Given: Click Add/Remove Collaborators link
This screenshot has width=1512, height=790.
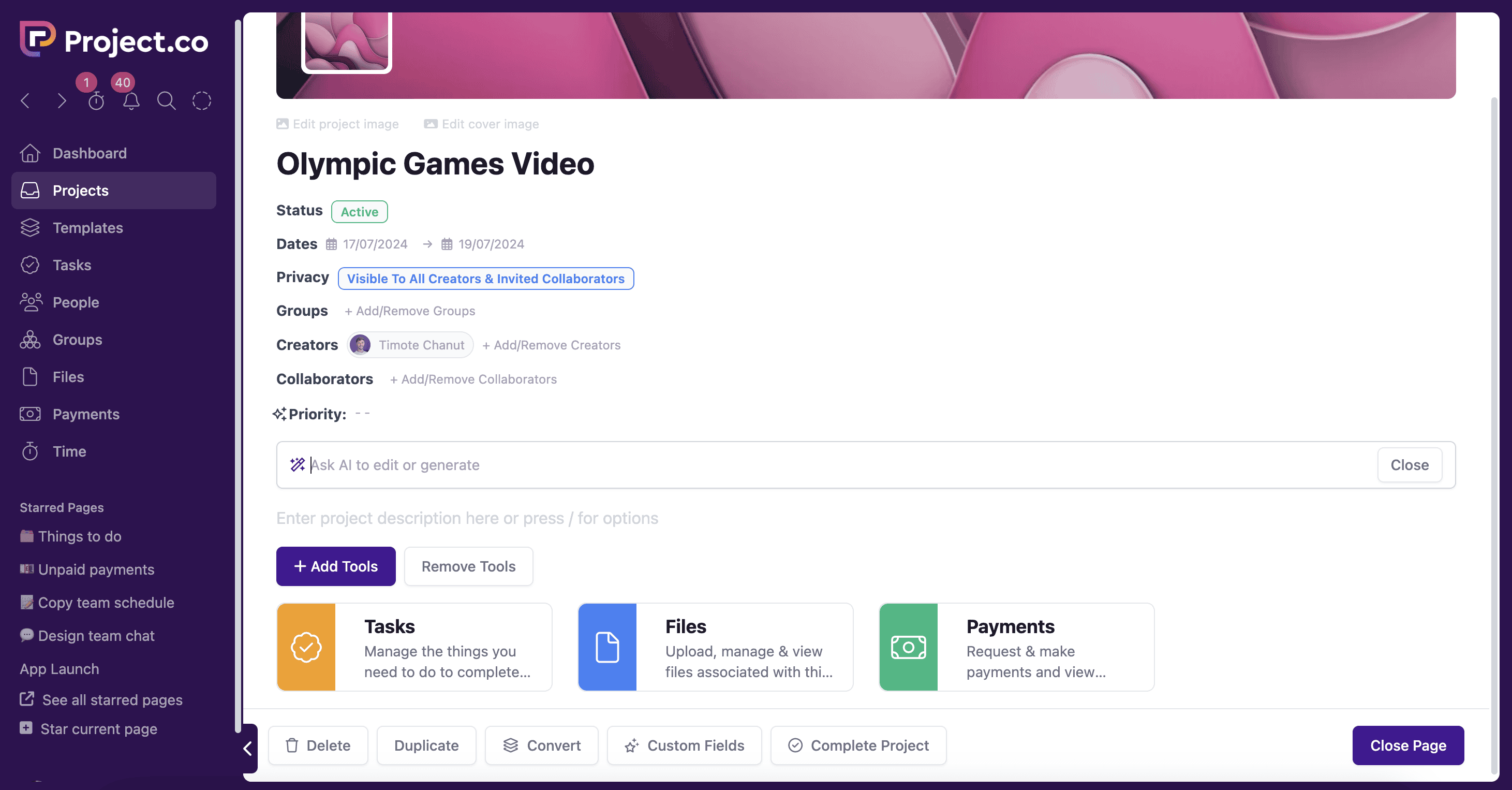Looking at the screenshot, I should tap(473, 379).
